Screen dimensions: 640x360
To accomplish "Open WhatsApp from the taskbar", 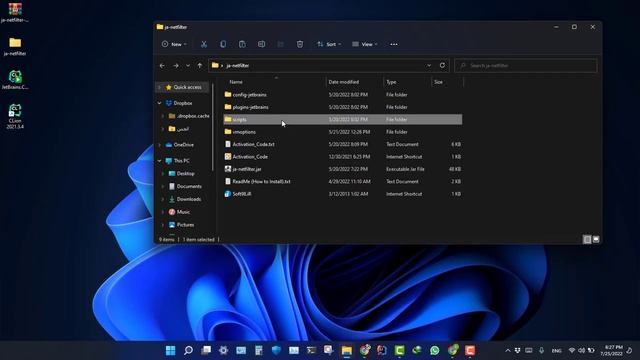I will tap(435, 350).
